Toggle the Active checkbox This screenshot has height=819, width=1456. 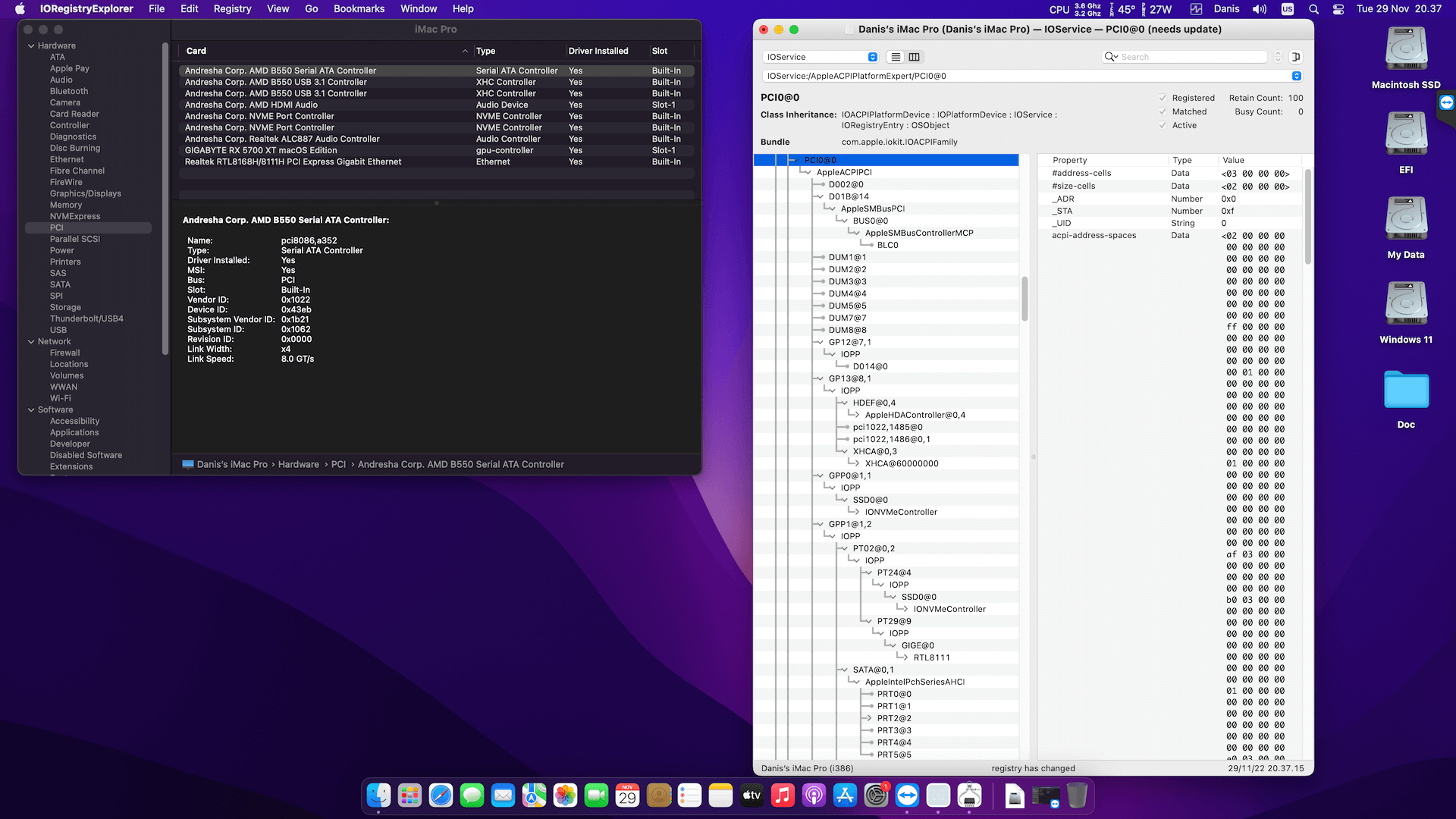coord(1163,125)
